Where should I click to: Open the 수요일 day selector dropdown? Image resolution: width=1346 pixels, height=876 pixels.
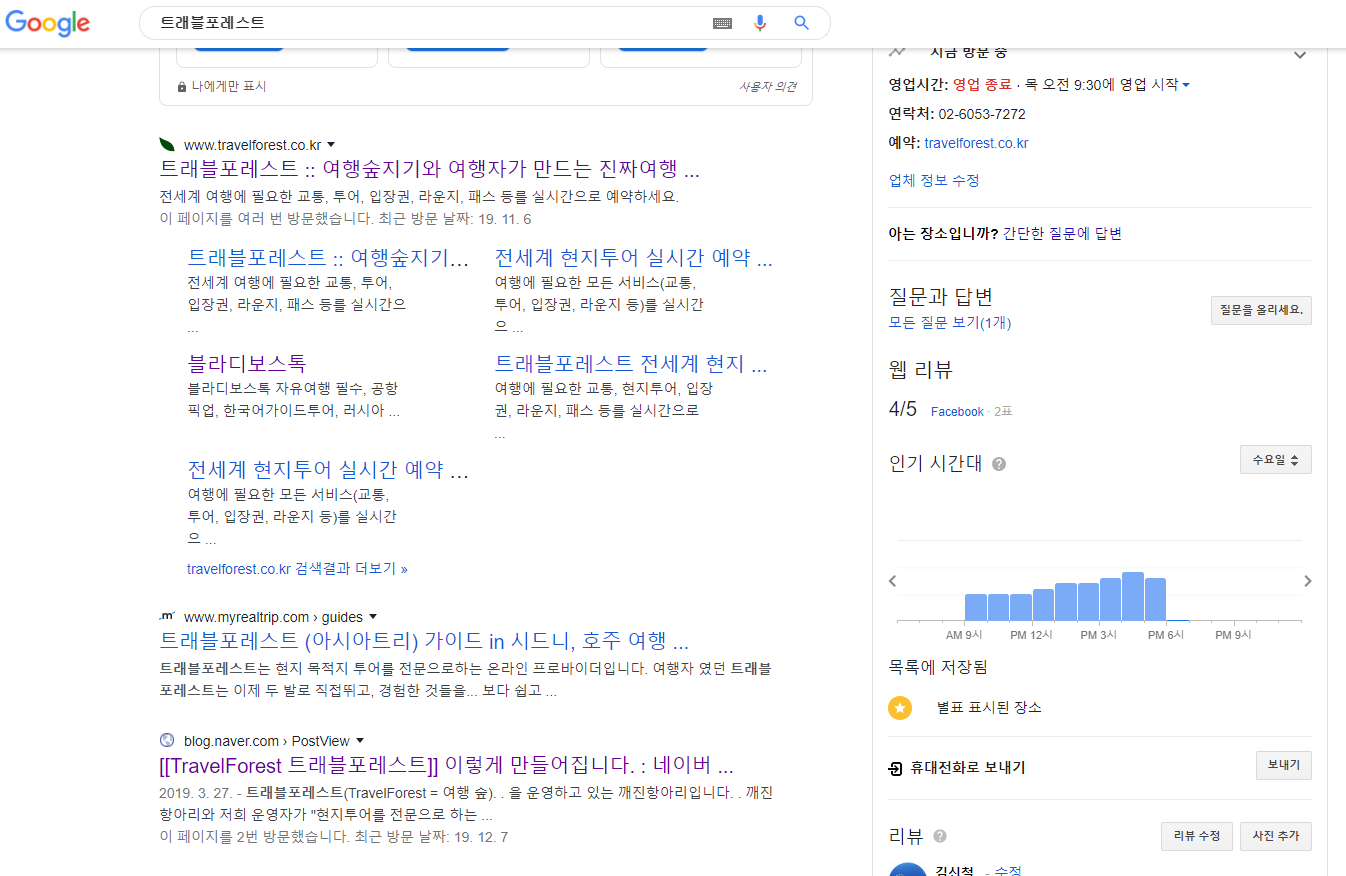click(x=1275, y=460)
